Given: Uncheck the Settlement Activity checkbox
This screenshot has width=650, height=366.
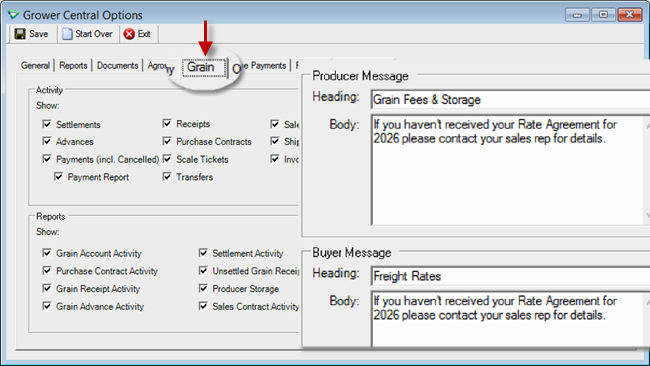Looking at the screenshot, I should (x=203, y=252).
